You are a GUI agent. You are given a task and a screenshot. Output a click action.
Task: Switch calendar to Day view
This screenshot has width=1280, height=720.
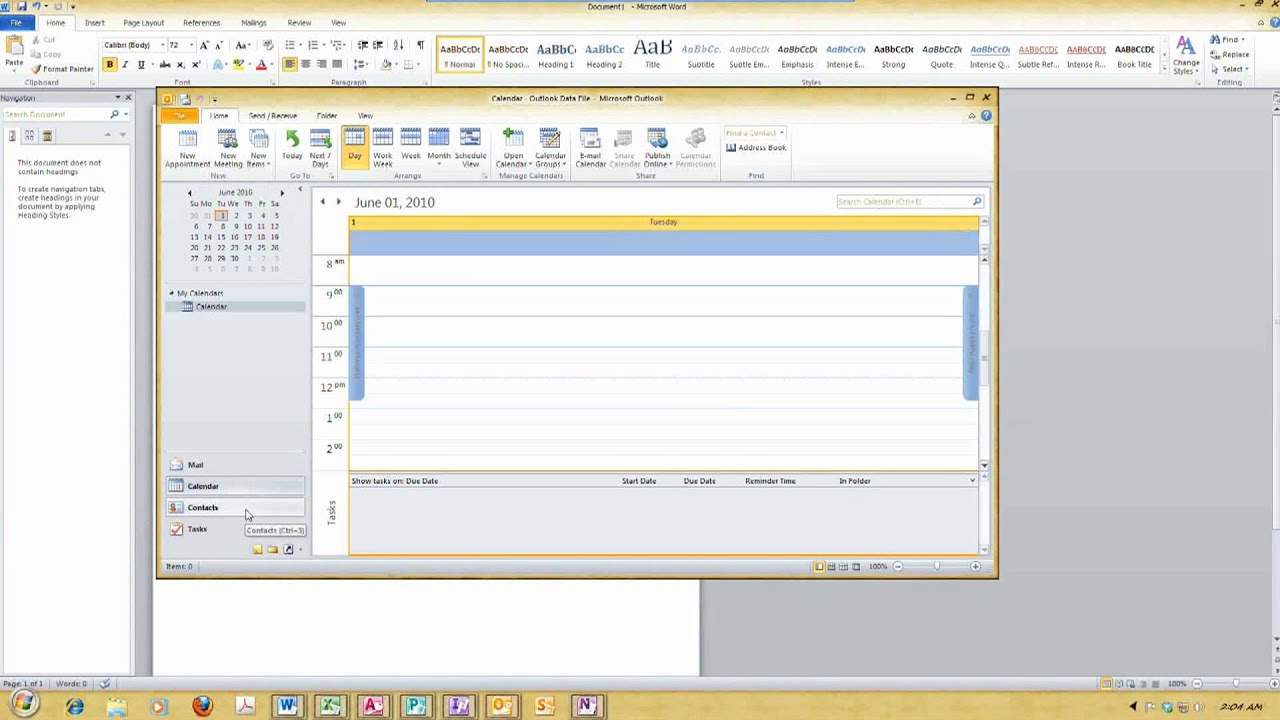click(354, 146)
